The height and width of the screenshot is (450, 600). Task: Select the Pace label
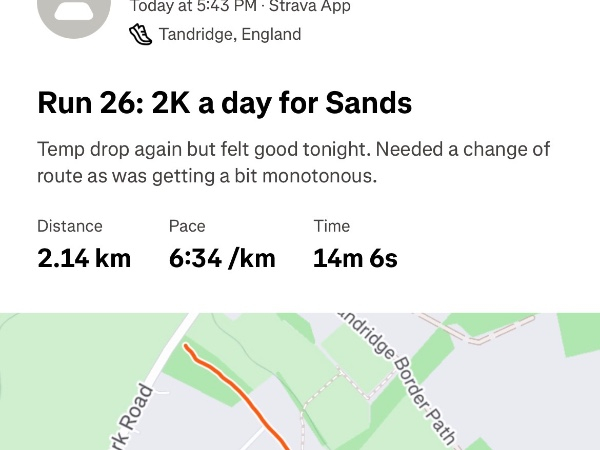tap(187, 226)
